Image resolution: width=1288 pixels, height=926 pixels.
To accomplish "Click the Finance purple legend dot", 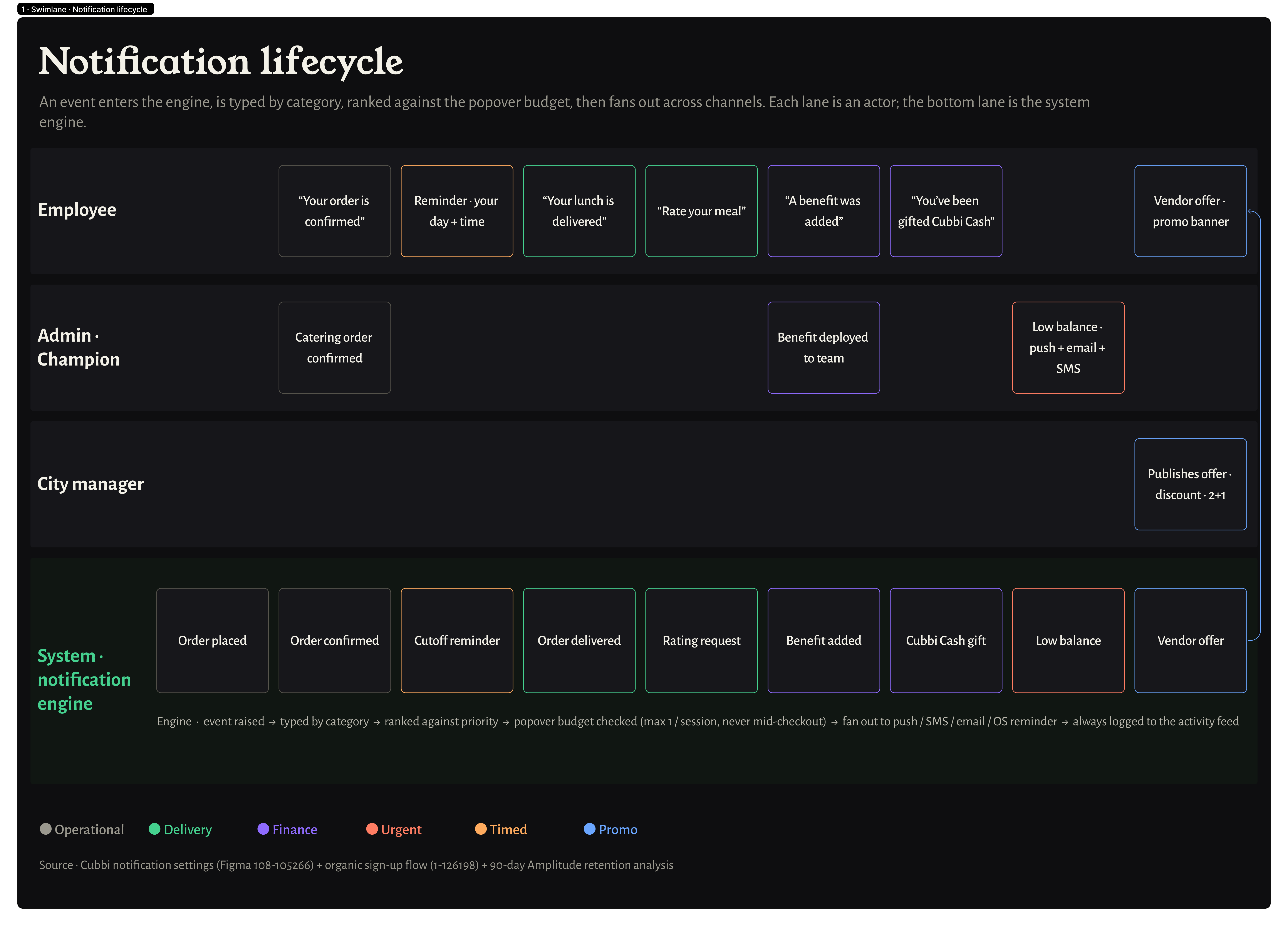I will pyautogui.click(x=263, y=829).
